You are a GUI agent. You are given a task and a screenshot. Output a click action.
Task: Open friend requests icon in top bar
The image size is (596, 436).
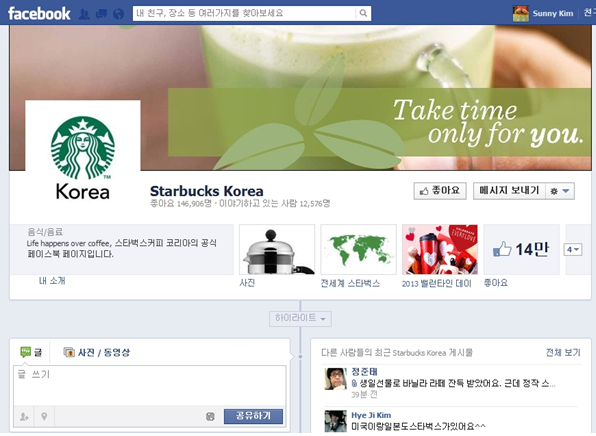pos(84,14)
